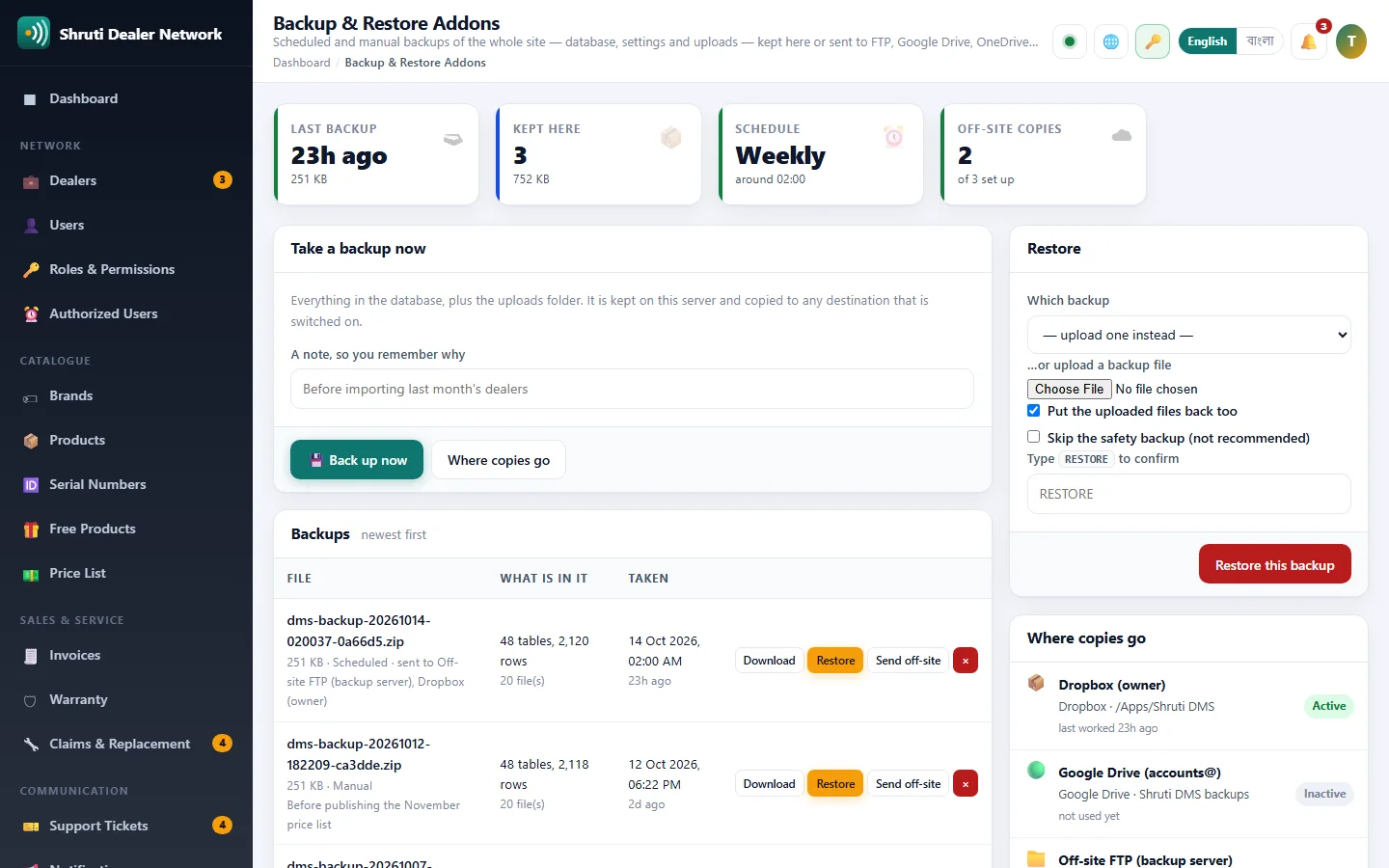The height and width of the screenshot is (868, 1389).
Task: Click the "Choose File" upload button
Action: [1070, 389]
